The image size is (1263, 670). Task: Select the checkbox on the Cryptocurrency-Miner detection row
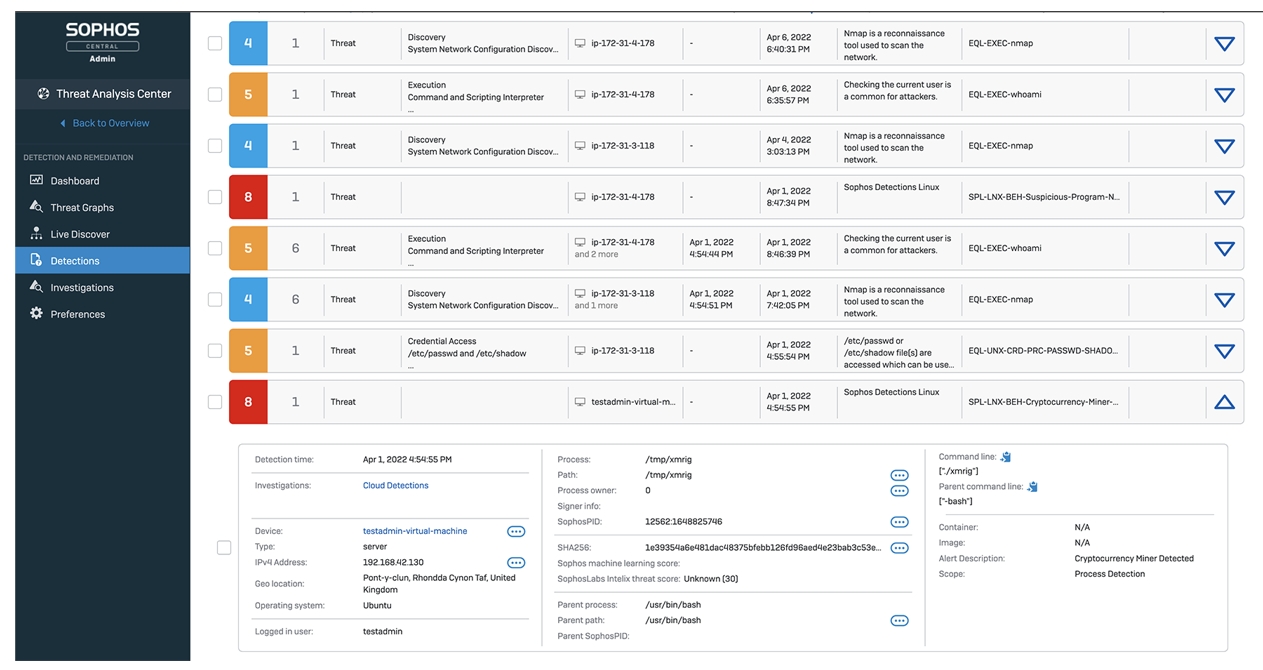[x=215, y=402]
